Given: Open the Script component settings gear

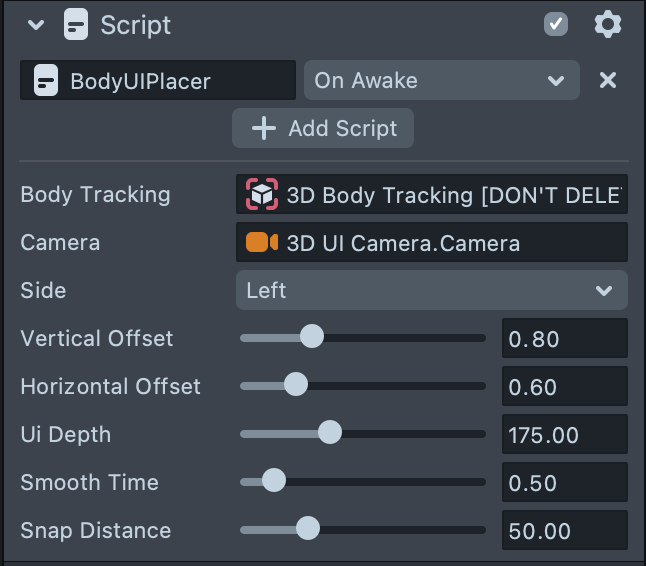Looking at the screenshot, I should tap(607, 25).
